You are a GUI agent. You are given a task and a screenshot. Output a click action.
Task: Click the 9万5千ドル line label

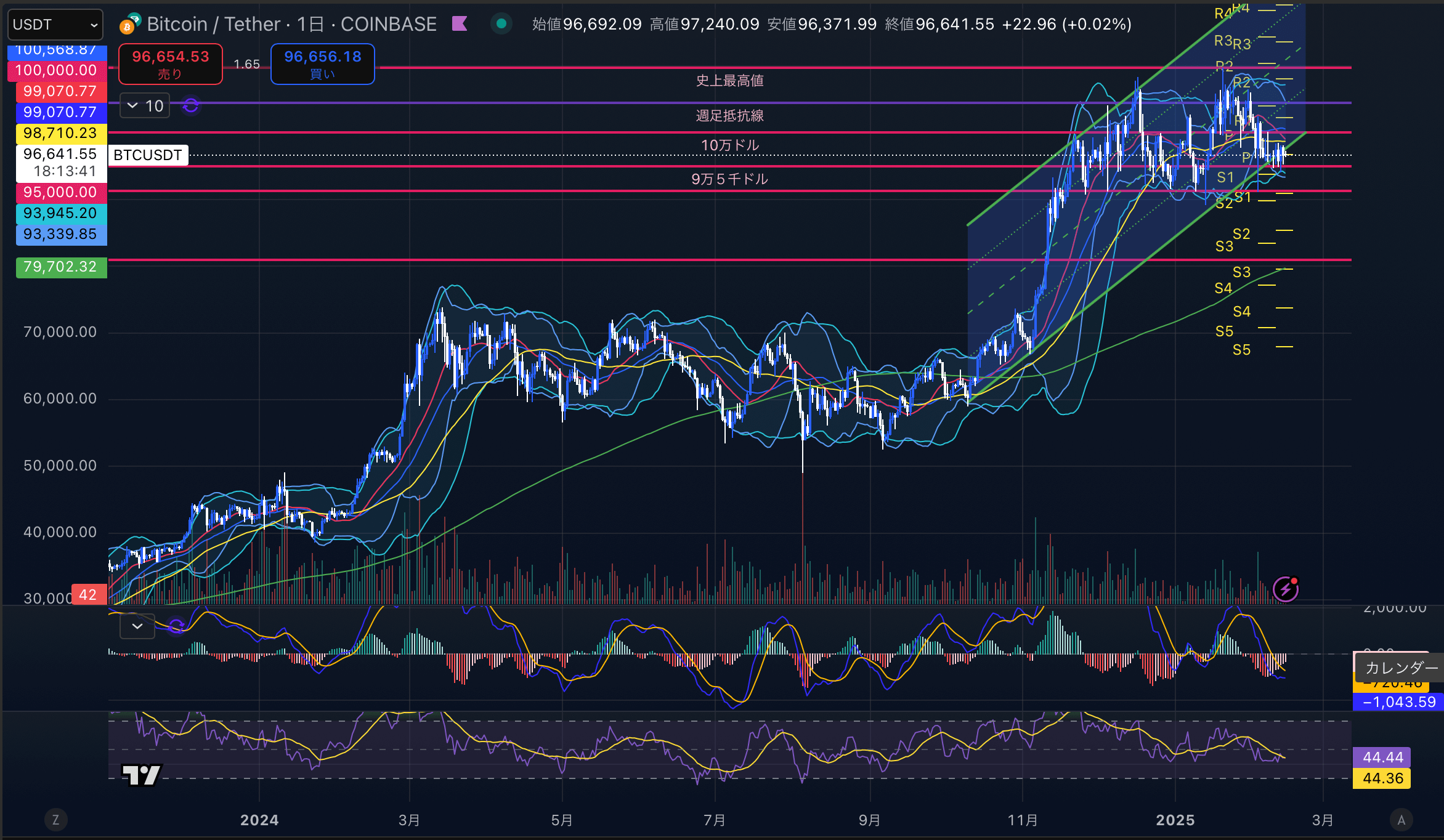[x=730, y=179]
